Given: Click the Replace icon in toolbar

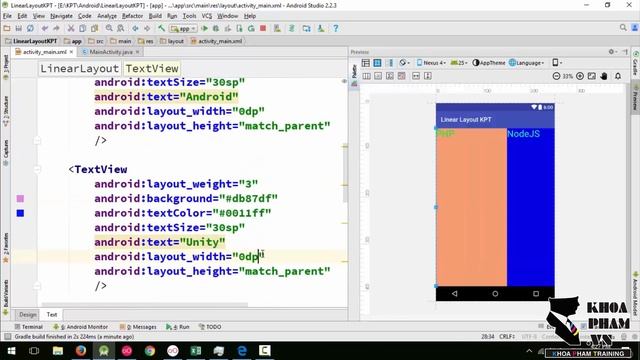Looking at the screenshot, I should pos(121,29).
